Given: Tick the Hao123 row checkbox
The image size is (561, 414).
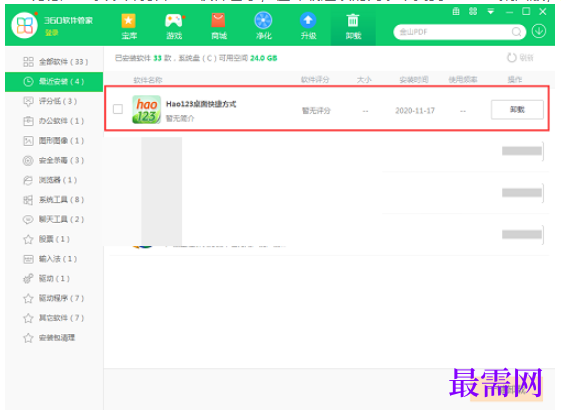Looking at the screenshot, I should [x=118, y=109].
